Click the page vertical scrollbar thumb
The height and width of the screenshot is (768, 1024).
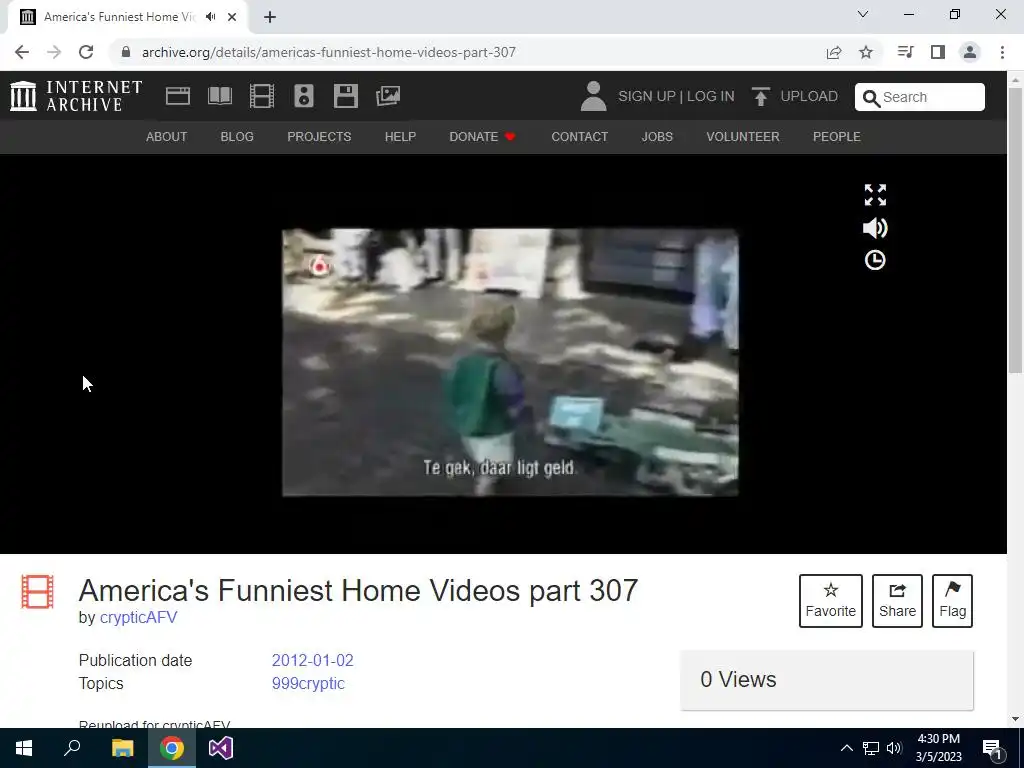click(1016, 230)
